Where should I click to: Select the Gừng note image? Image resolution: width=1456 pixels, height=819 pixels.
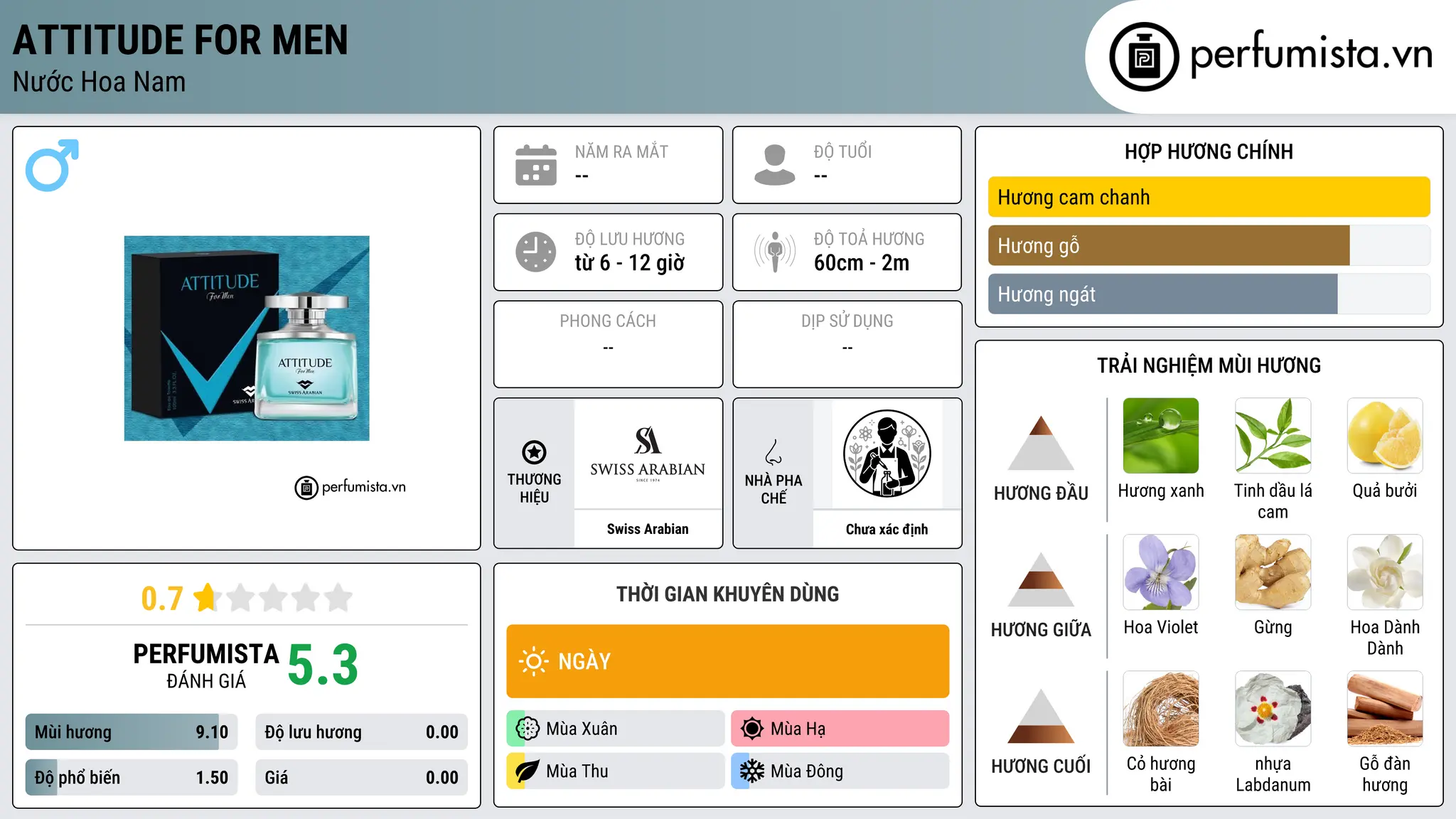click(1273, 572)
